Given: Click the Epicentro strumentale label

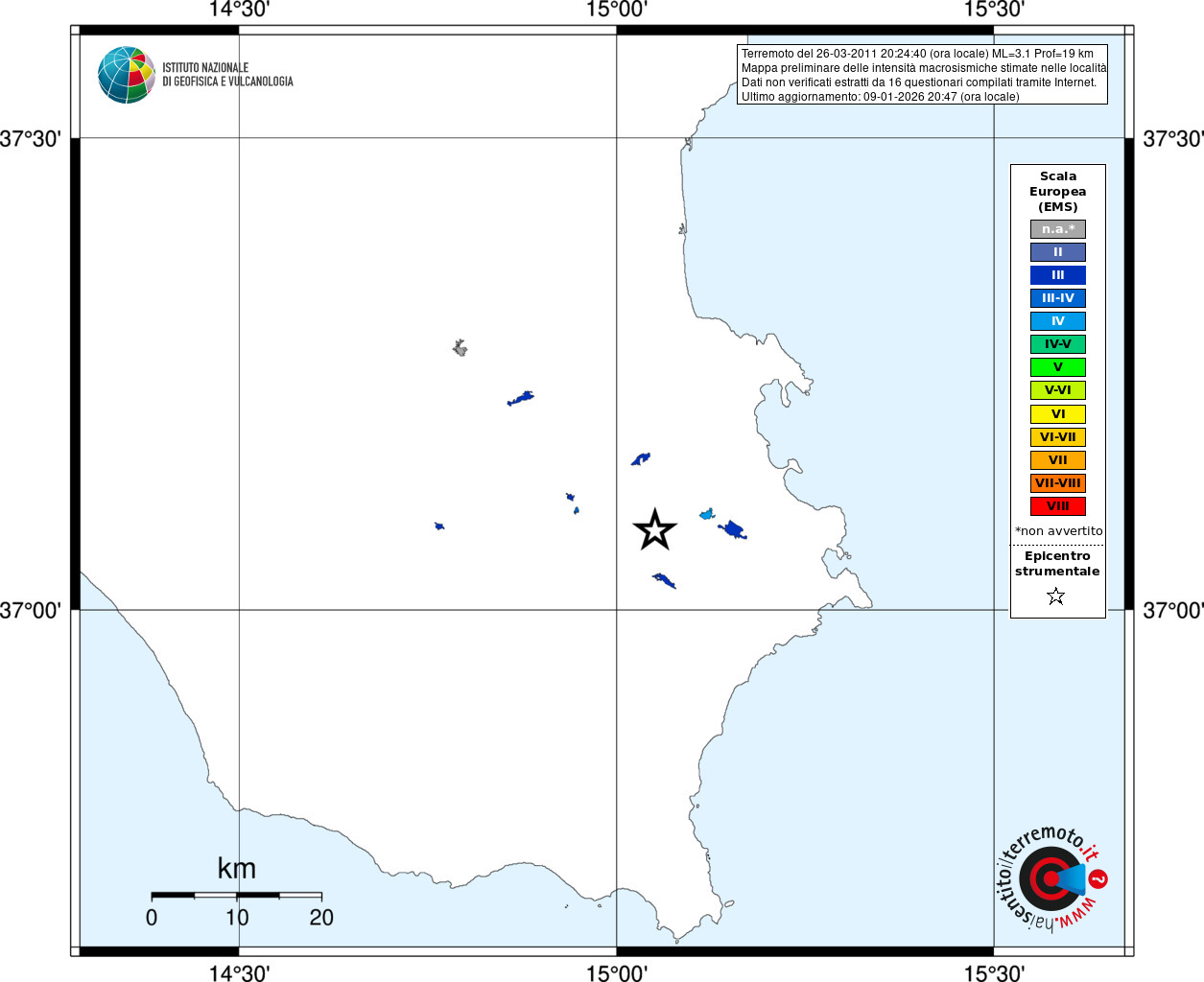Looking at the screenshot, I should coord(1057,564).
